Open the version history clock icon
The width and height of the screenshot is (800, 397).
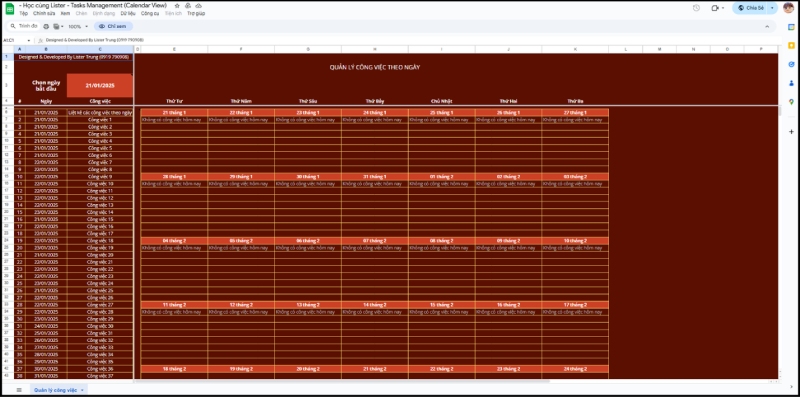coord(696,8)
